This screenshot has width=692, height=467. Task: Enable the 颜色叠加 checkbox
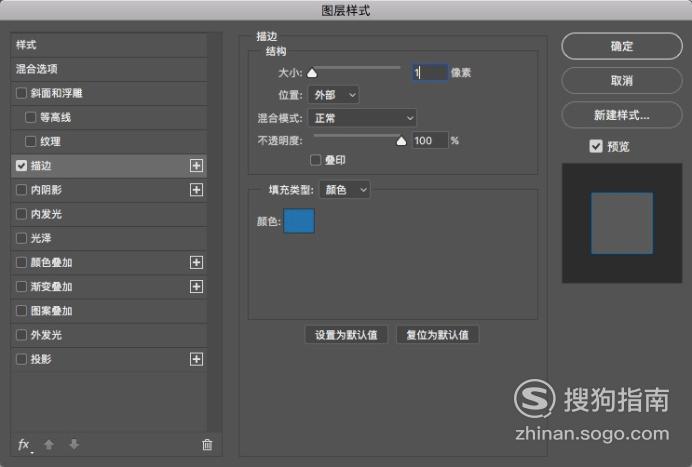pyautogui.click(x=21, y=262)
